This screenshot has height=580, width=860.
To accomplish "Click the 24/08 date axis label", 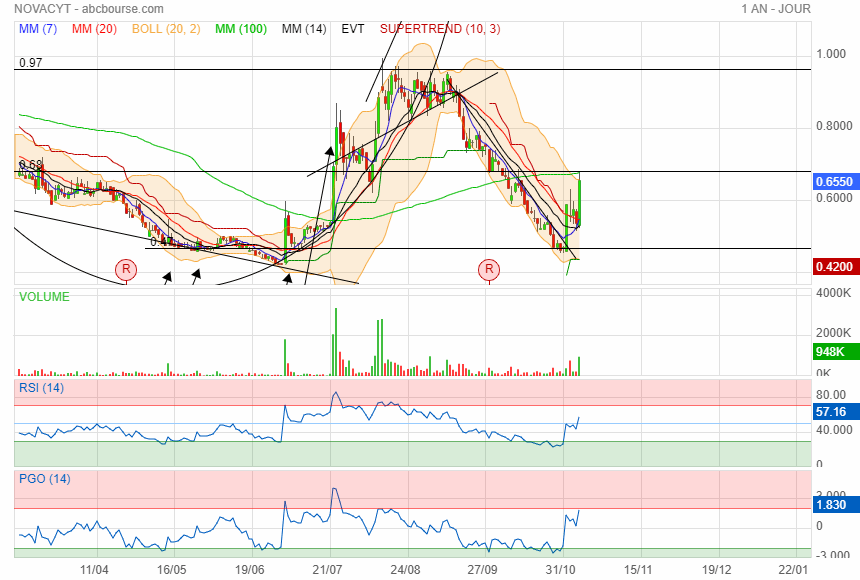I will (405, 570).
